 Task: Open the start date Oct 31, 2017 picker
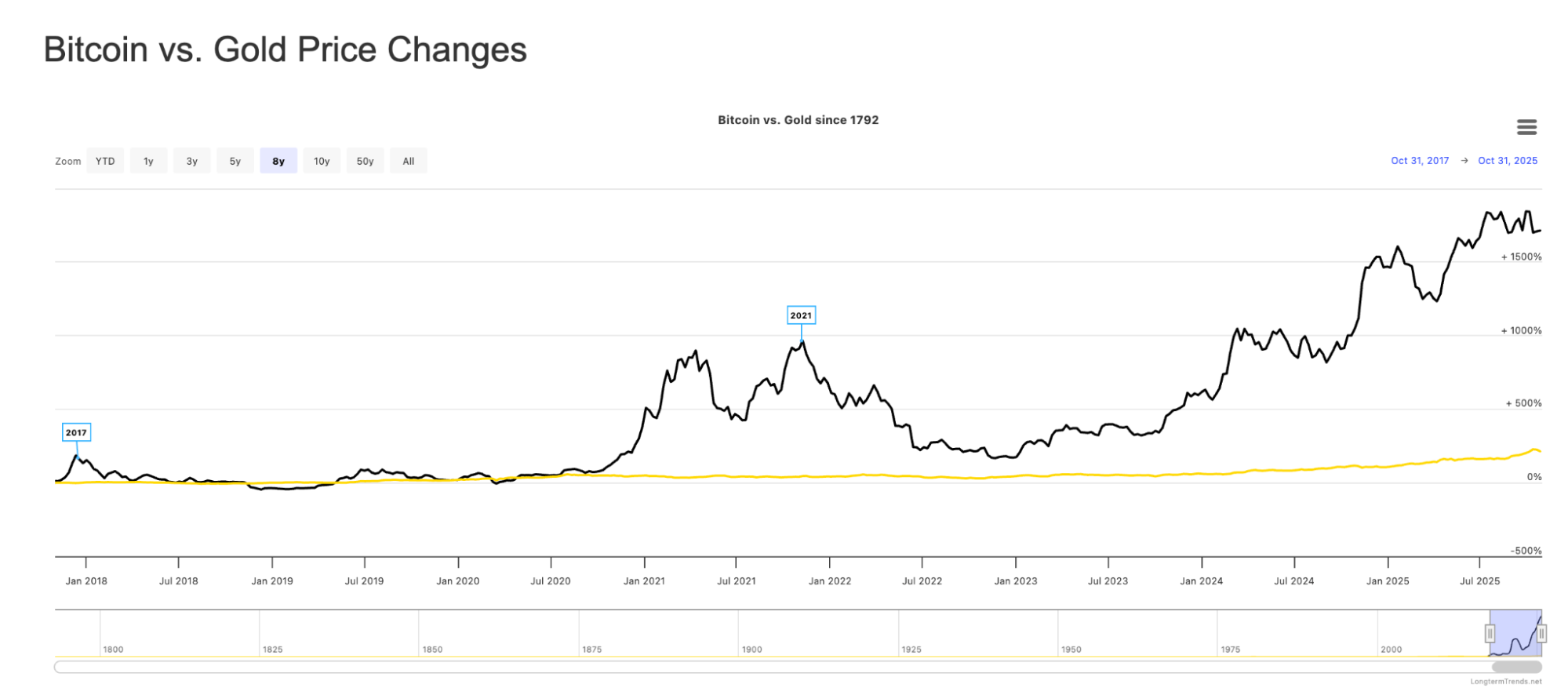tap(1419, 160)
